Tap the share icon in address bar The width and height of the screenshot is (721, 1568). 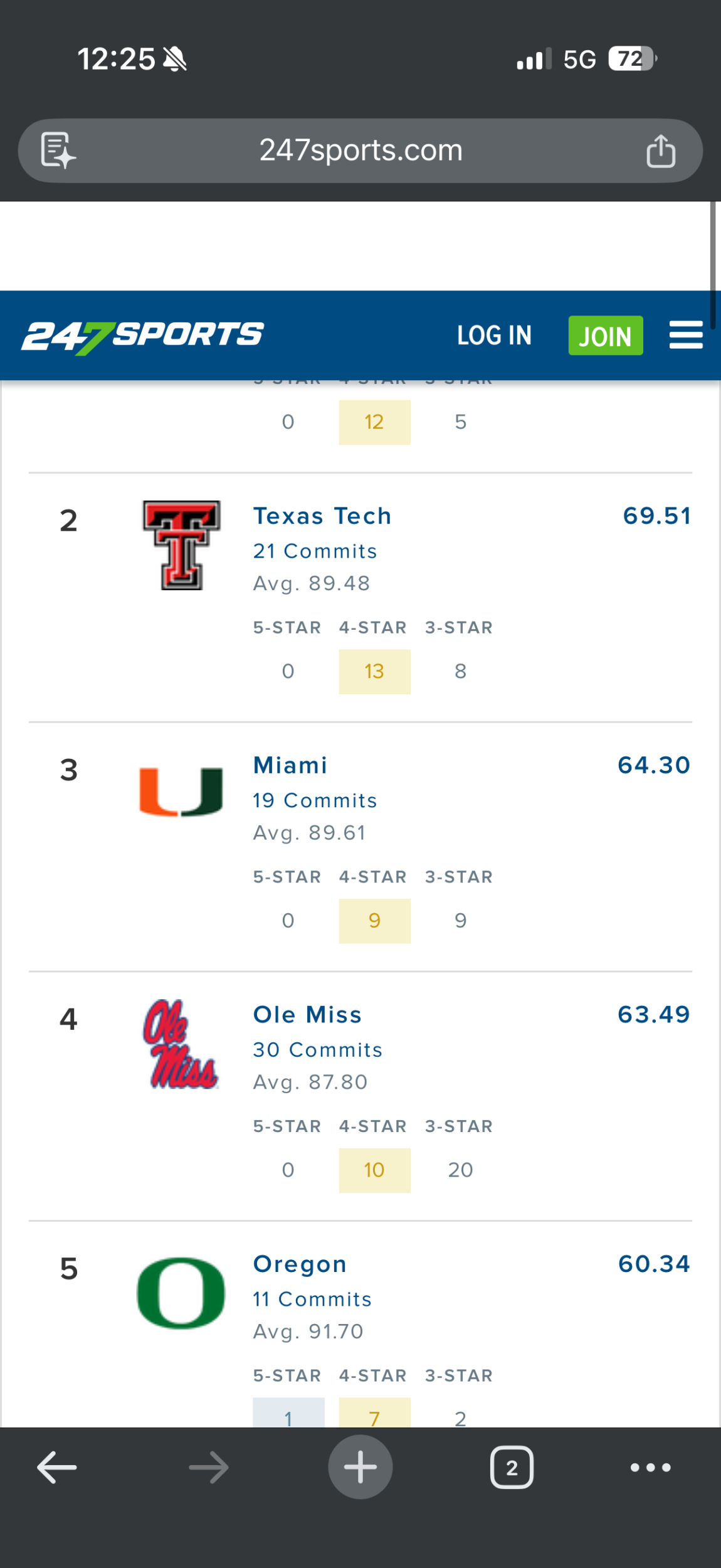coord(661,151)
